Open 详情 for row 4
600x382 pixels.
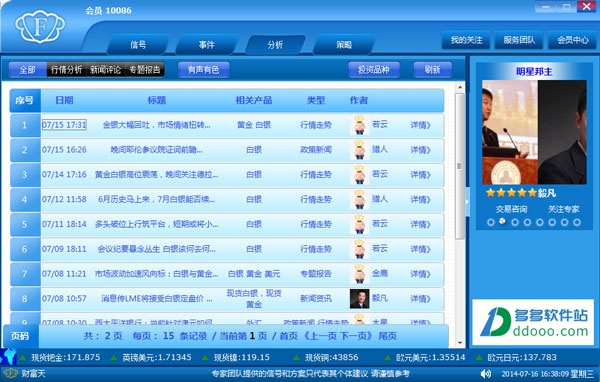[421, 199]
